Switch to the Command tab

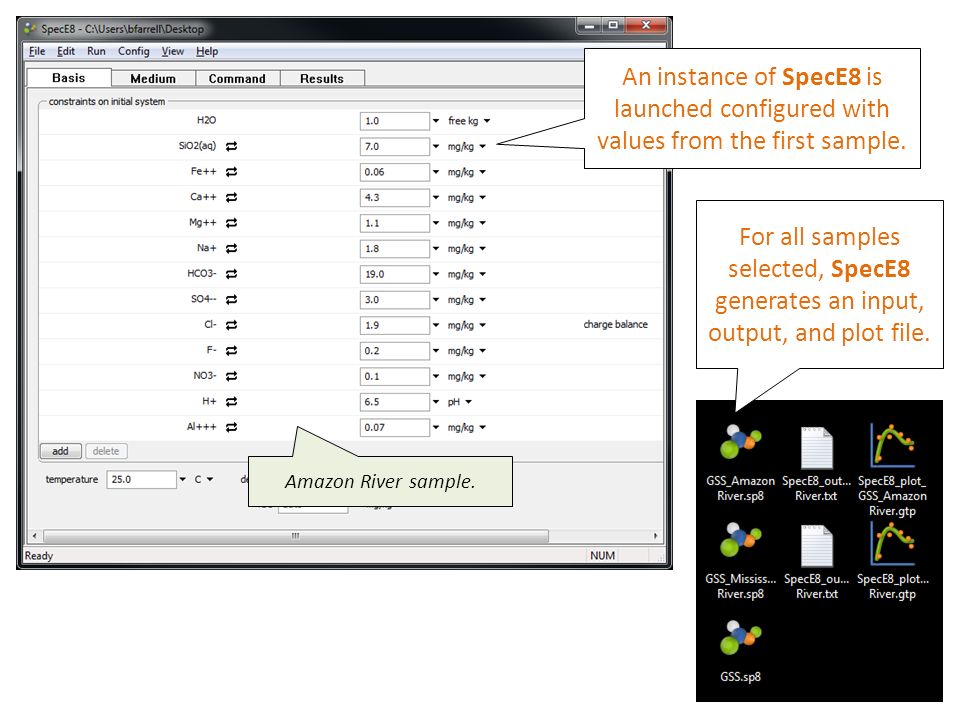238,78
